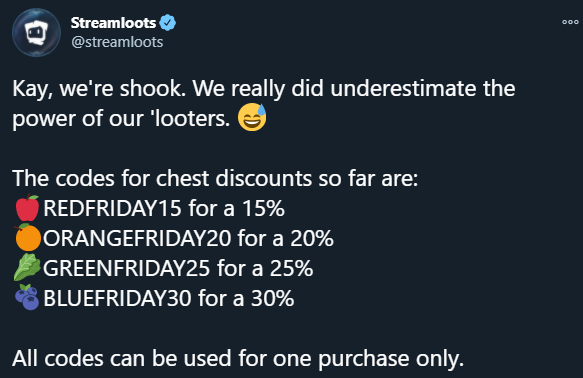Click the blueberries emoji
583x378 pixels.
[x=27, y=297]
